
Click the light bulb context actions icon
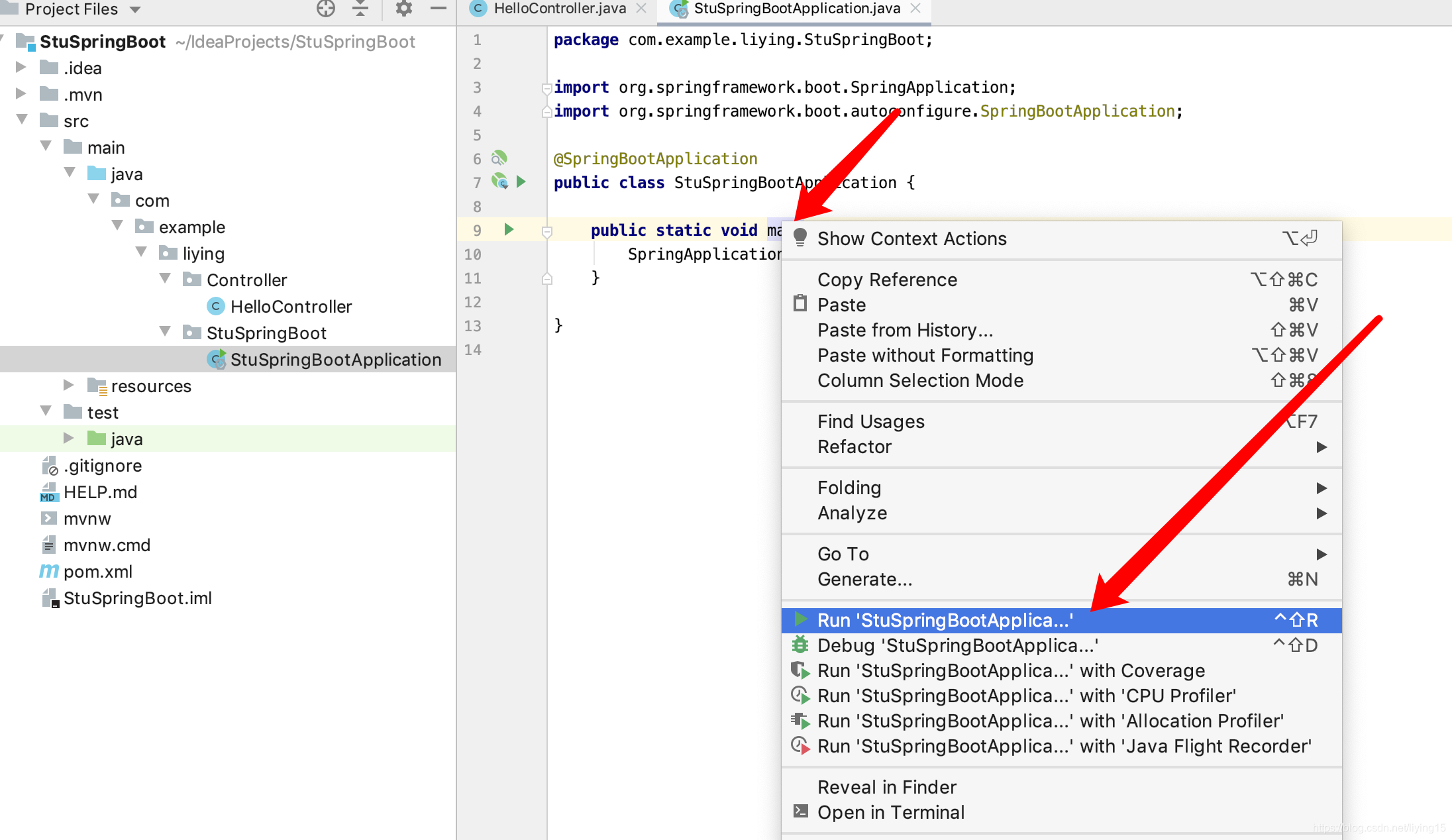(x=800, y=237)
